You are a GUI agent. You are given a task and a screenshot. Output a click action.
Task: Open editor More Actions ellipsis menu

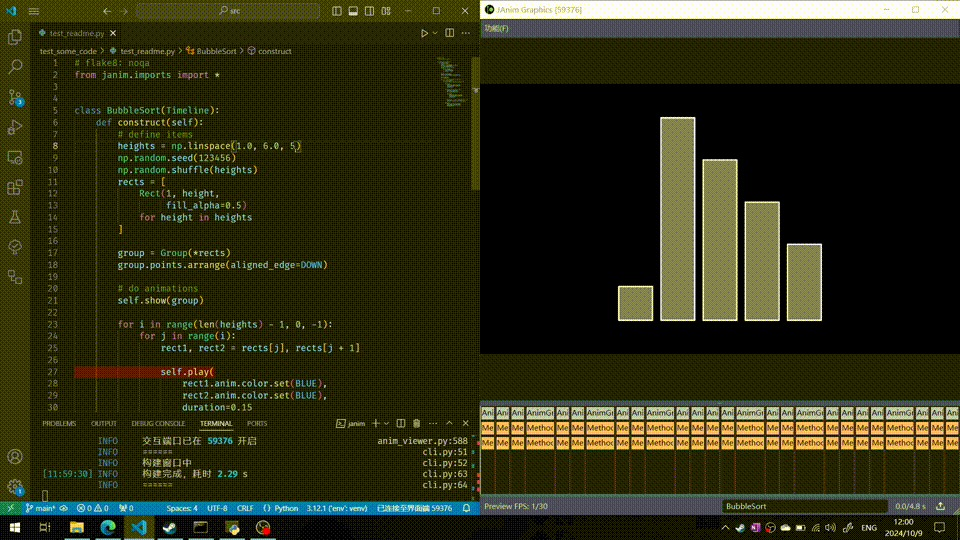(466, 33)
